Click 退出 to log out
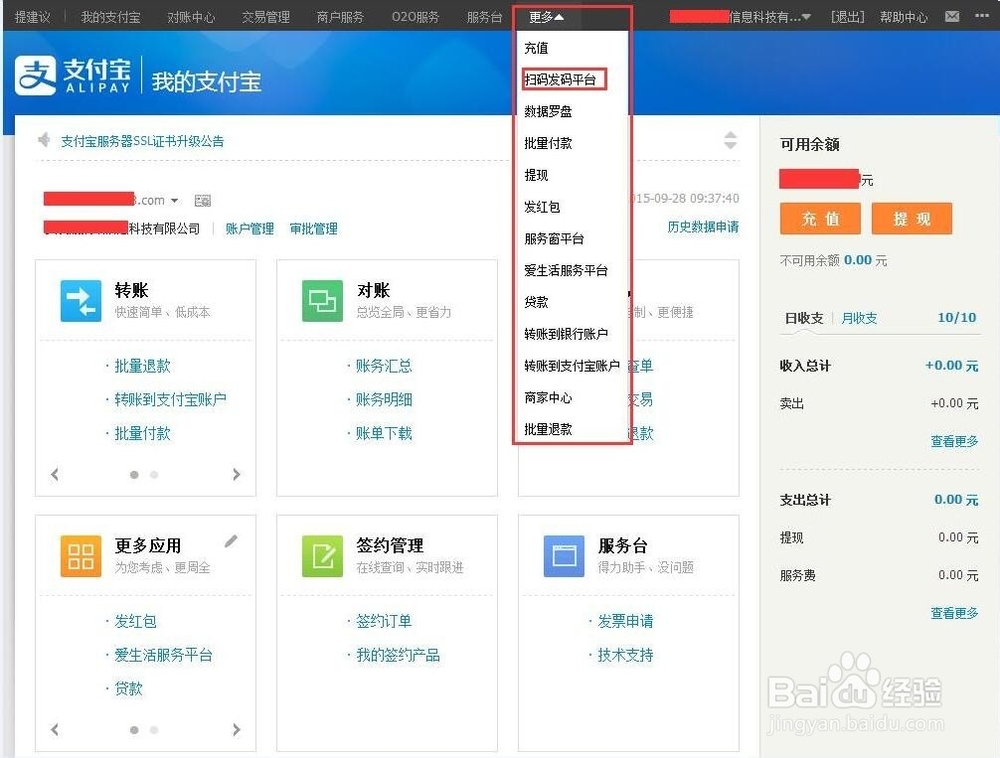 848,17
